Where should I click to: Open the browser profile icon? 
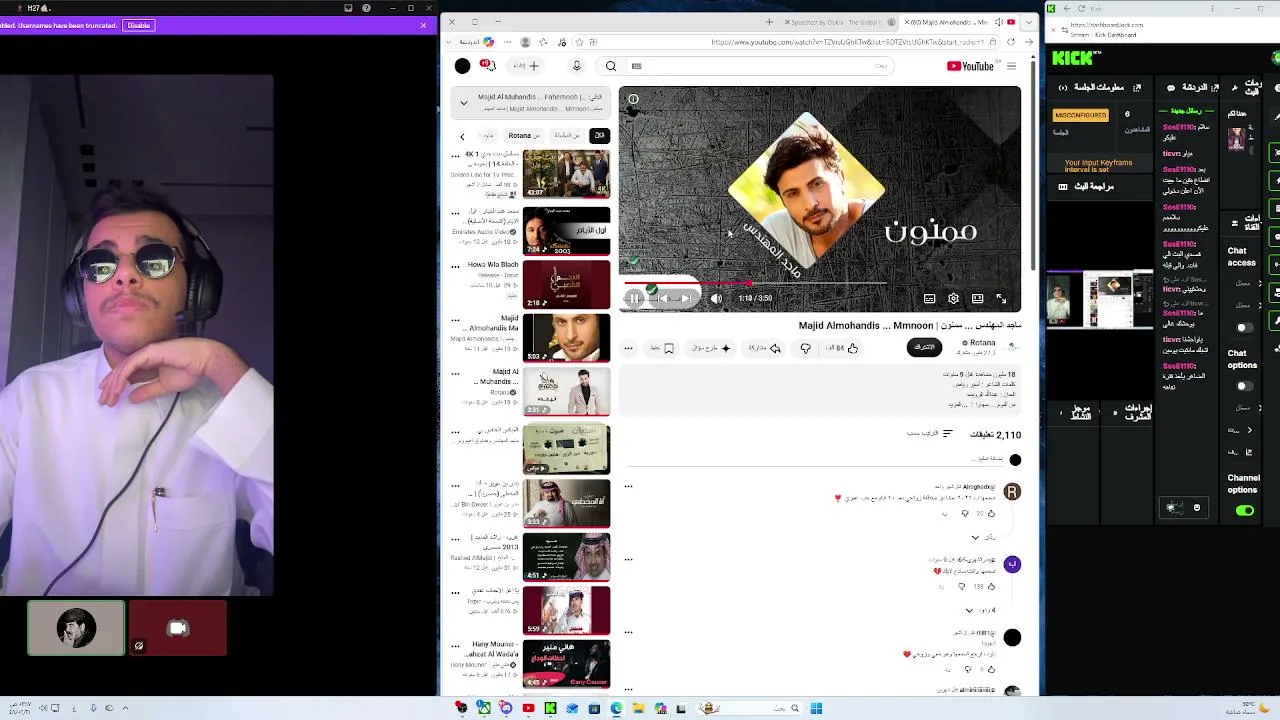tap(525, 42)
